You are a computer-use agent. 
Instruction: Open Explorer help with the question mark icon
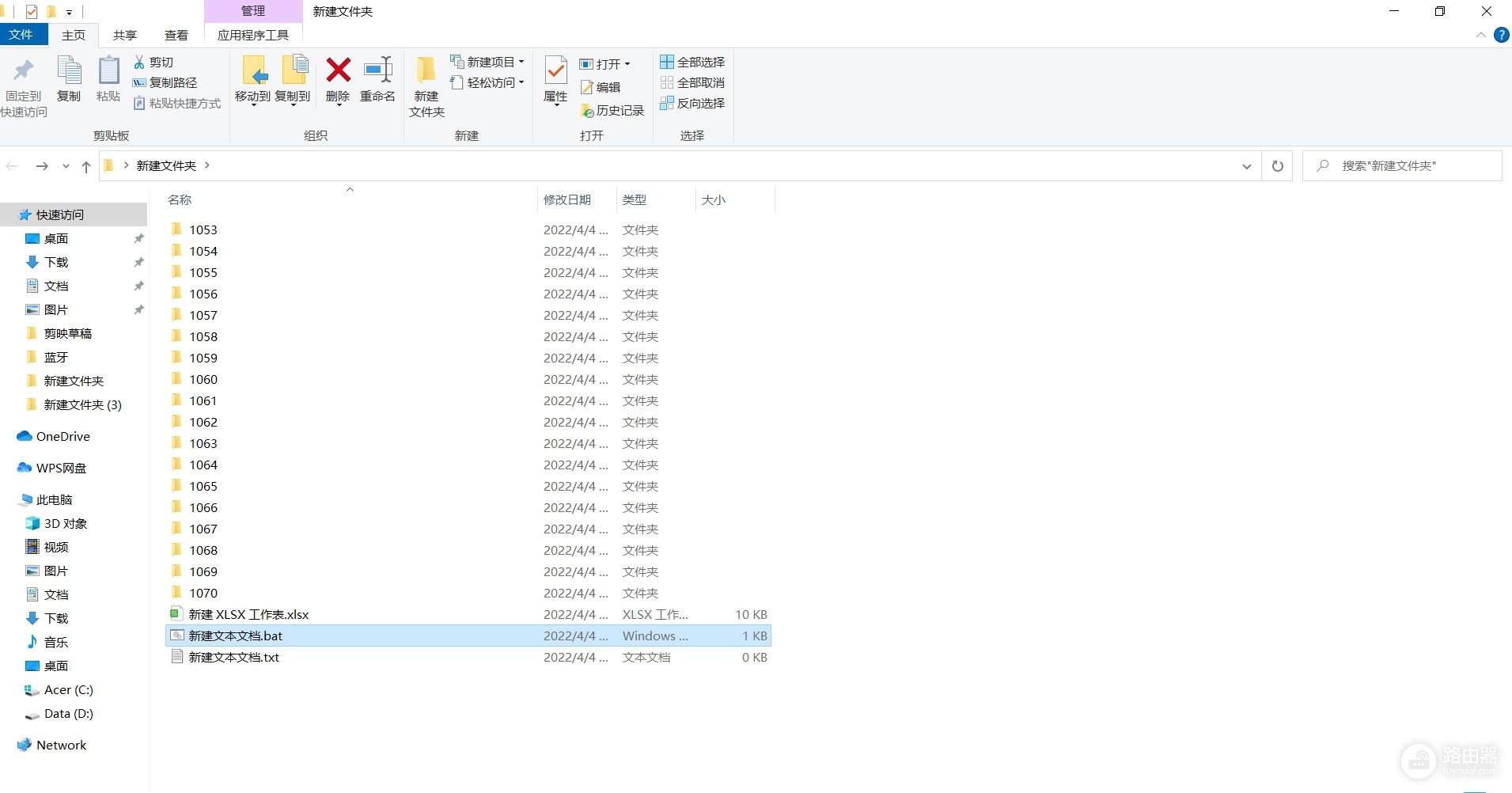(x=1501, y=35)
